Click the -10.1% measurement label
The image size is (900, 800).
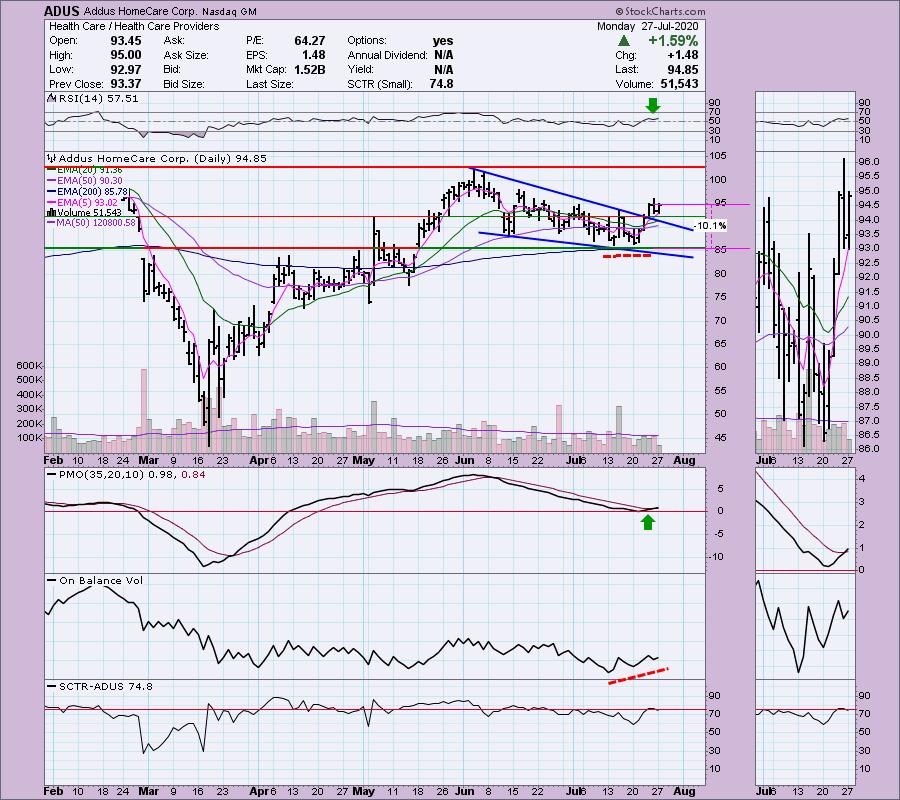pos(711,226)
